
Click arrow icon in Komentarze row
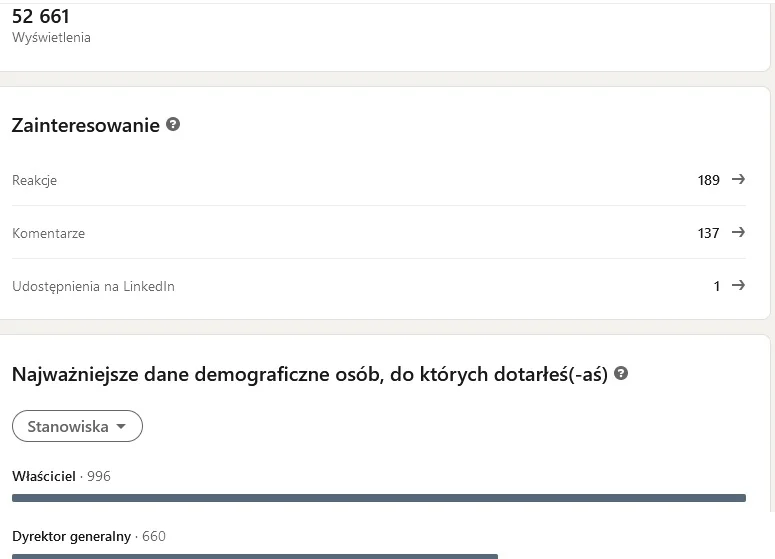coord(738,232)
